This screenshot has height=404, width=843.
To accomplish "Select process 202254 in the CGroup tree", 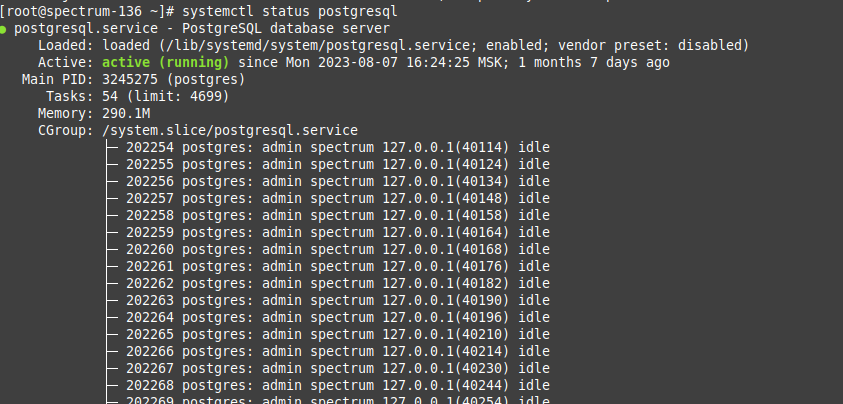I will pyautogui.click(x=150, y=148).
